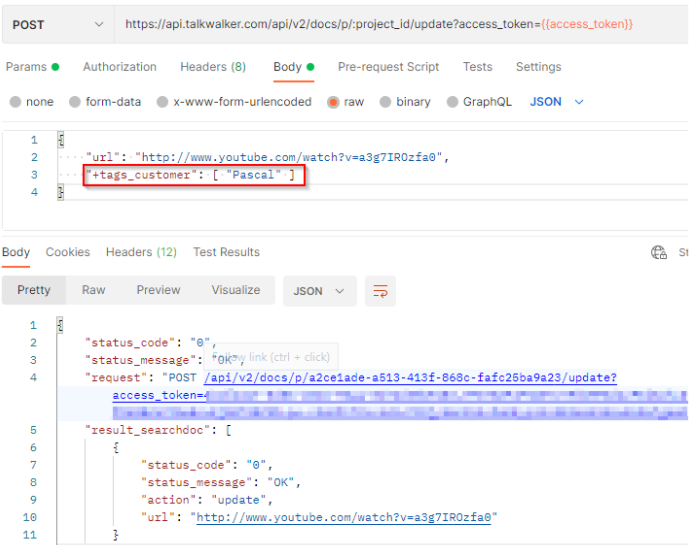Click the top-level "status_code": "0" line

[150, 342]
